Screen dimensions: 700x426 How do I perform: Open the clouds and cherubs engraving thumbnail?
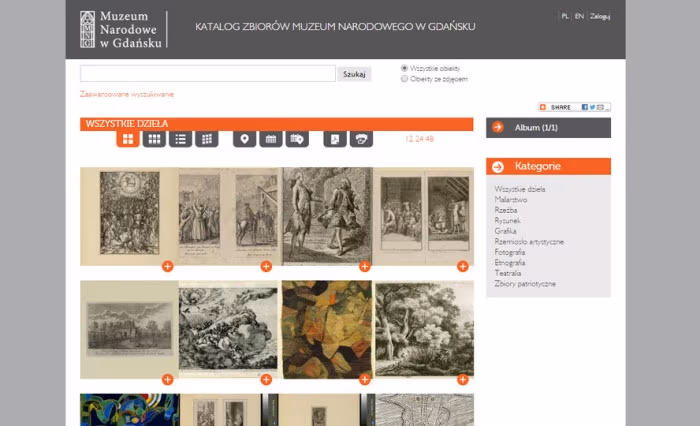coord(229,330)
